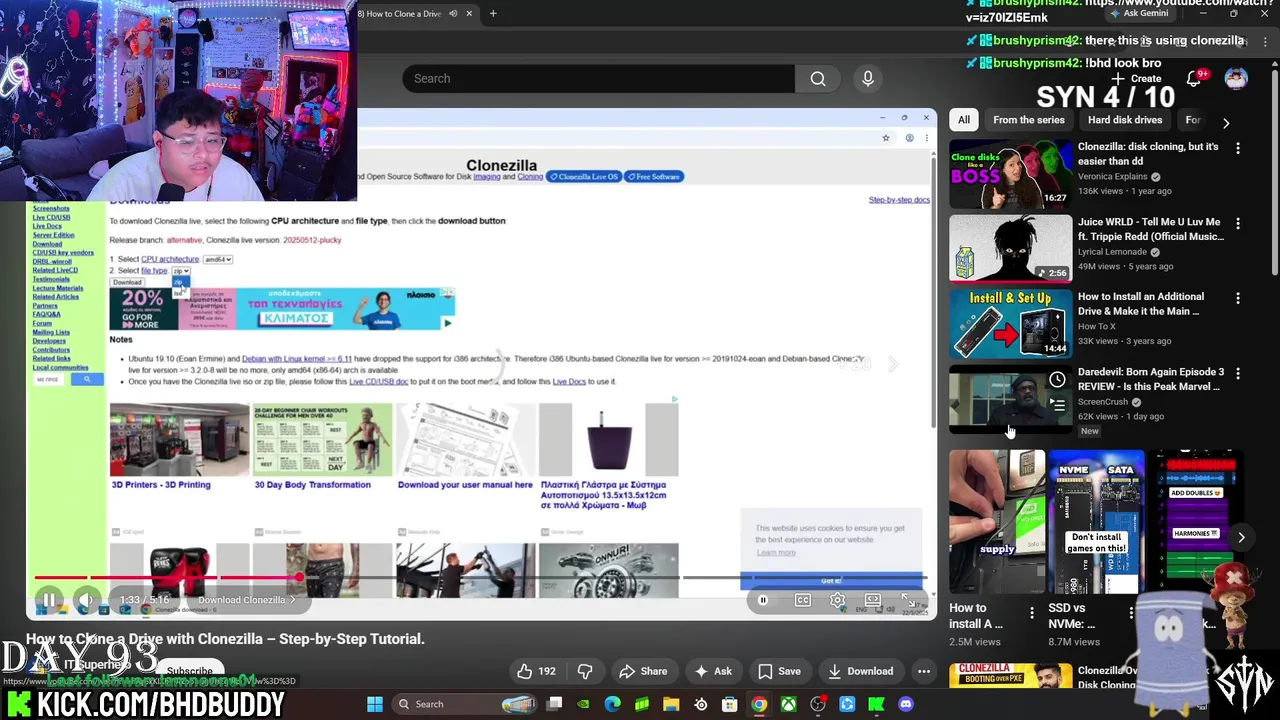Open Task View from the taskbar
The image size is (1280, 720).
coord(554,704)
